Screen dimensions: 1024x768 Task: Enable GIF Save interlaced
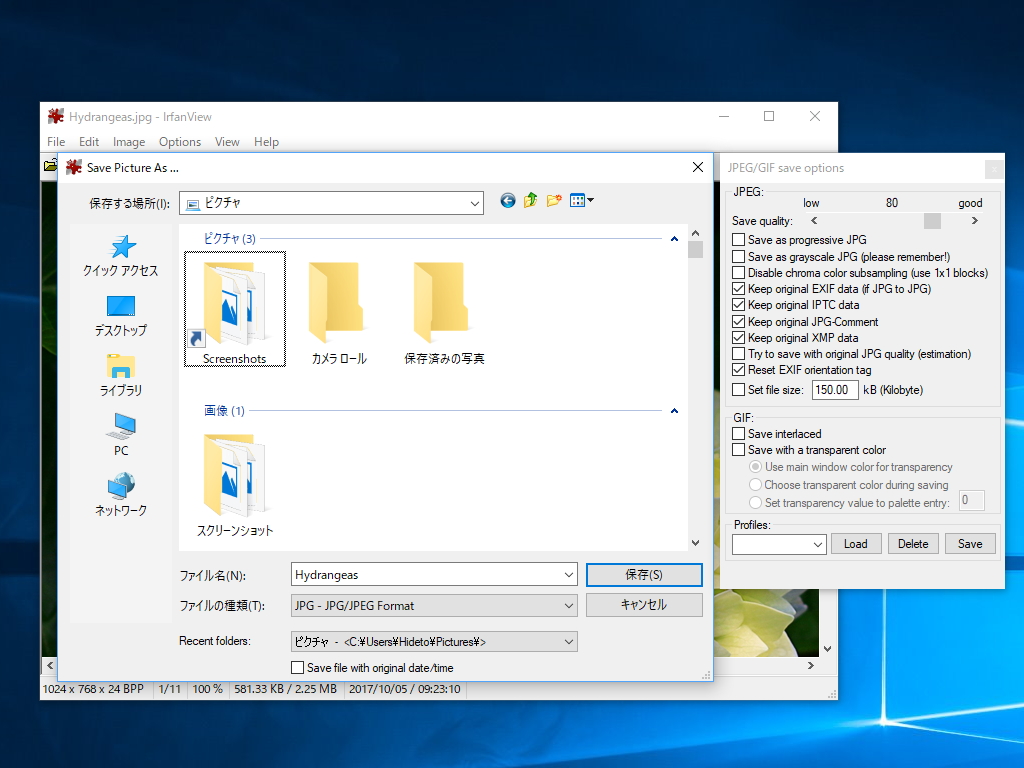(739, 434)
